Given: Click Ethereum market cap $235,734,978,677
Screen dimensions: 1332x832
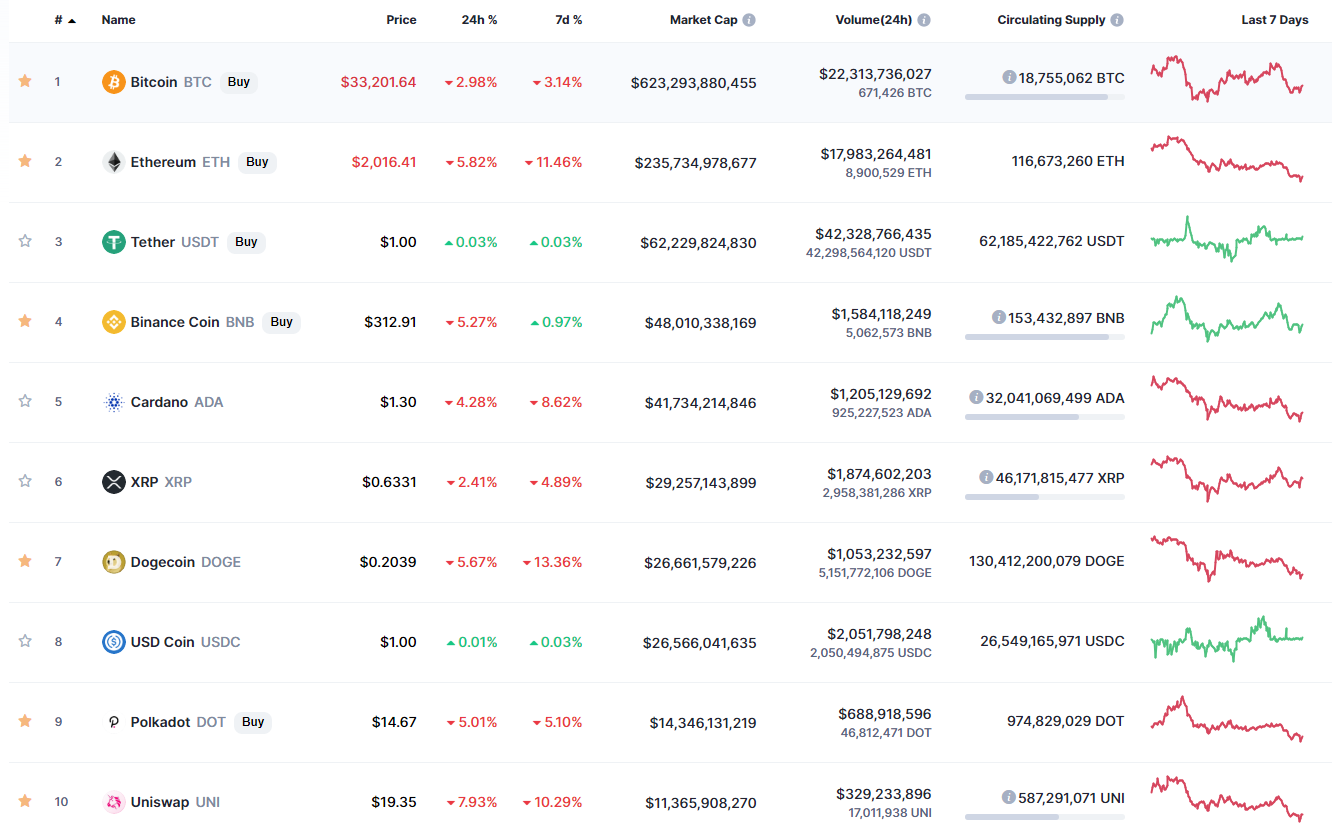Looking at the screenshot, I should click(695, 162).
